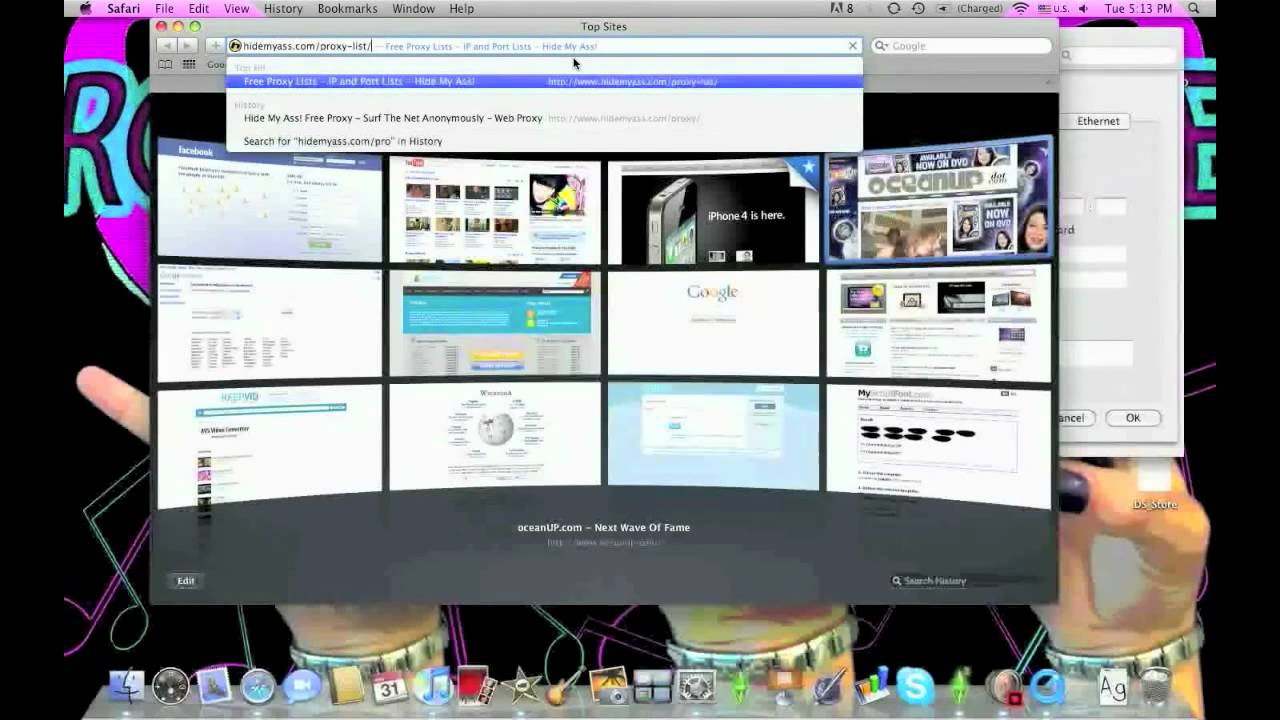
Task: Open System Preferences gear in the Dock
Action: pos(695,686)
